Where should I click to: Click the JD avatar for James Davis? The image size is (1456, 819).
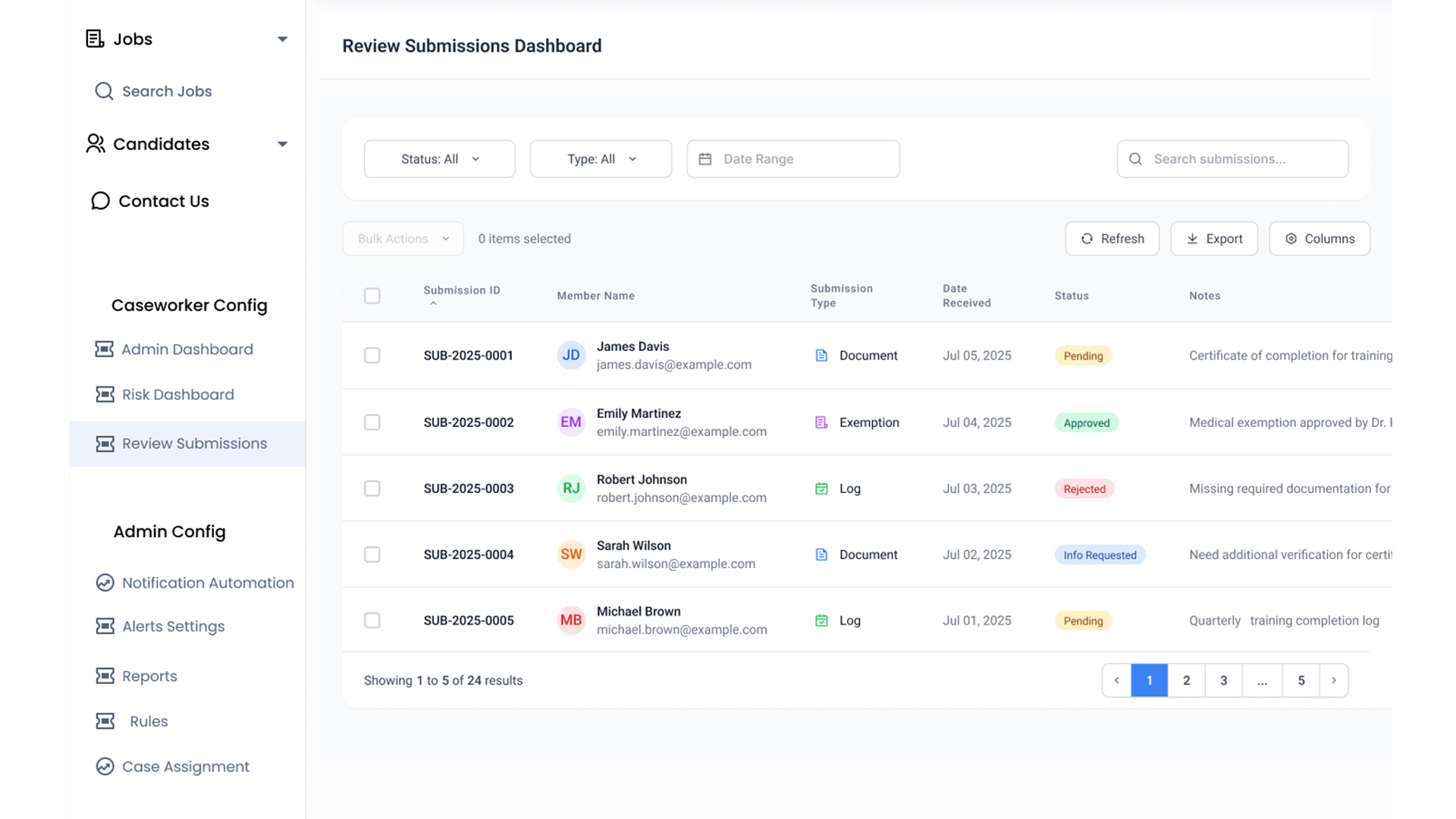[571, 355]
